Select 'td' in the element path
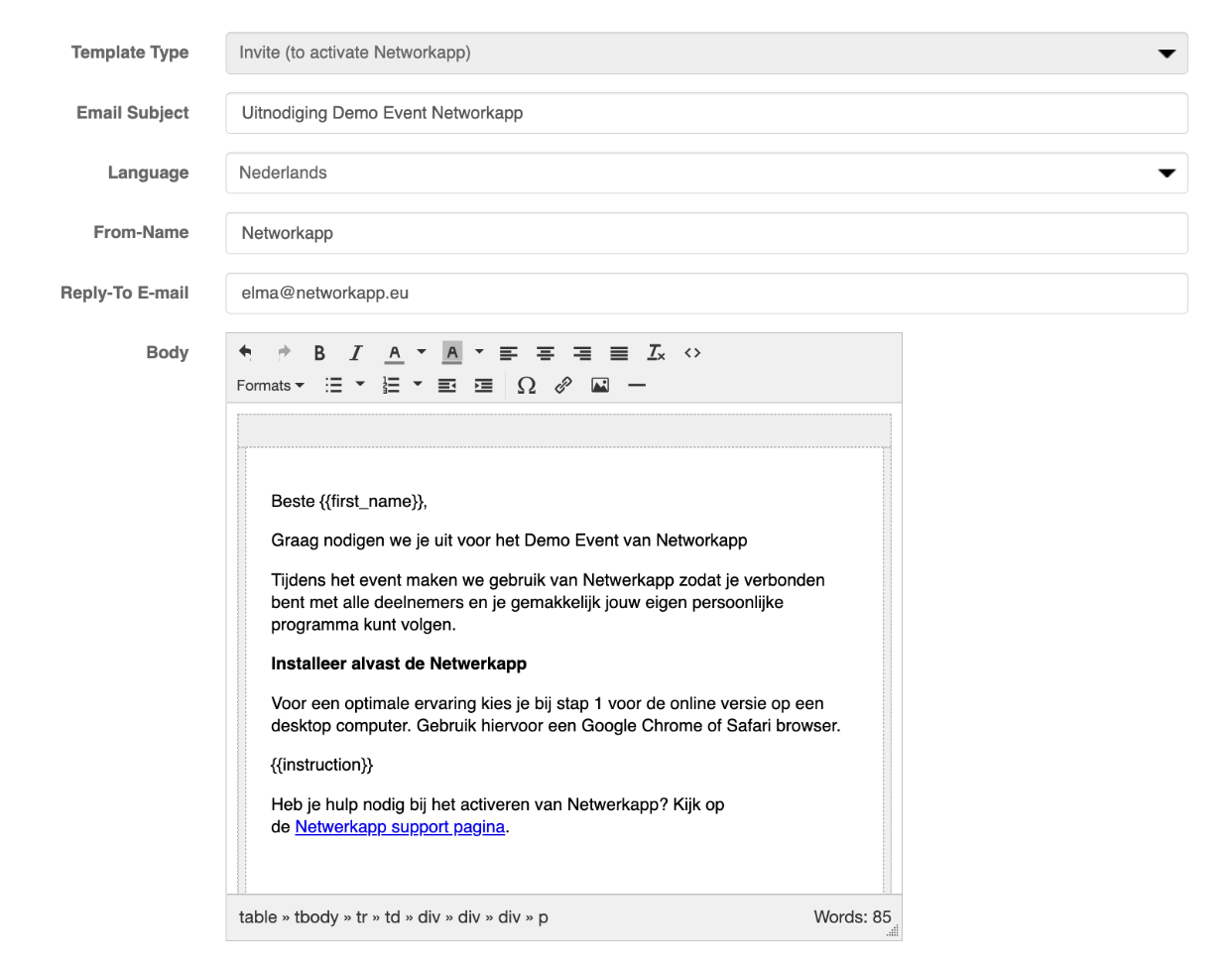Image resolution: width=1232 pixels, height=966 pixels. 393,917
